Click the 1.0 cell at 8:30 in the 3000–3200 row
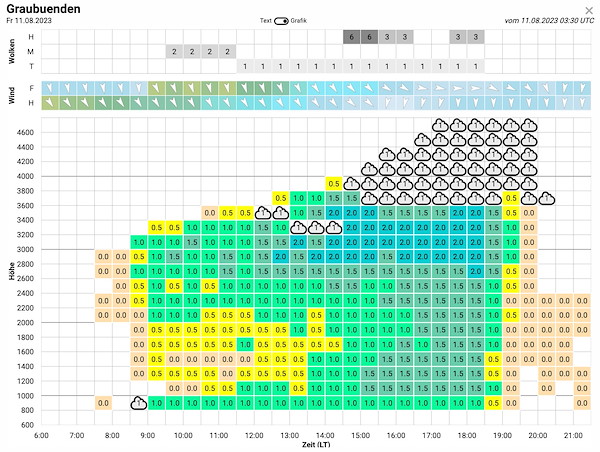This screenshot has height=452, width=600. click(x=139, y=242)
